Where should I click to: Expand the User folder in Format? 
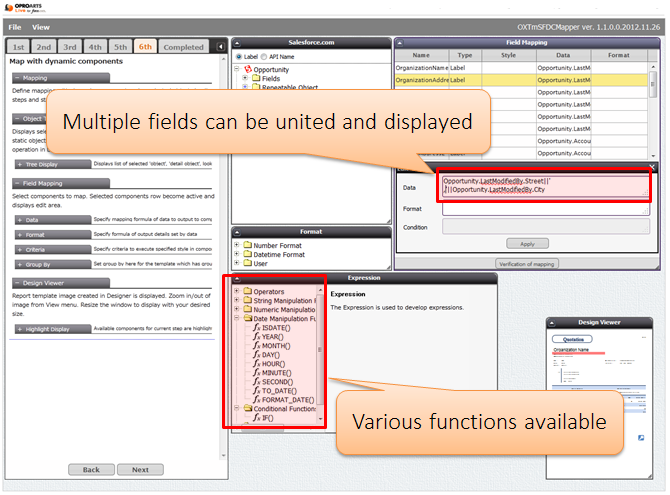pos(237,263)
